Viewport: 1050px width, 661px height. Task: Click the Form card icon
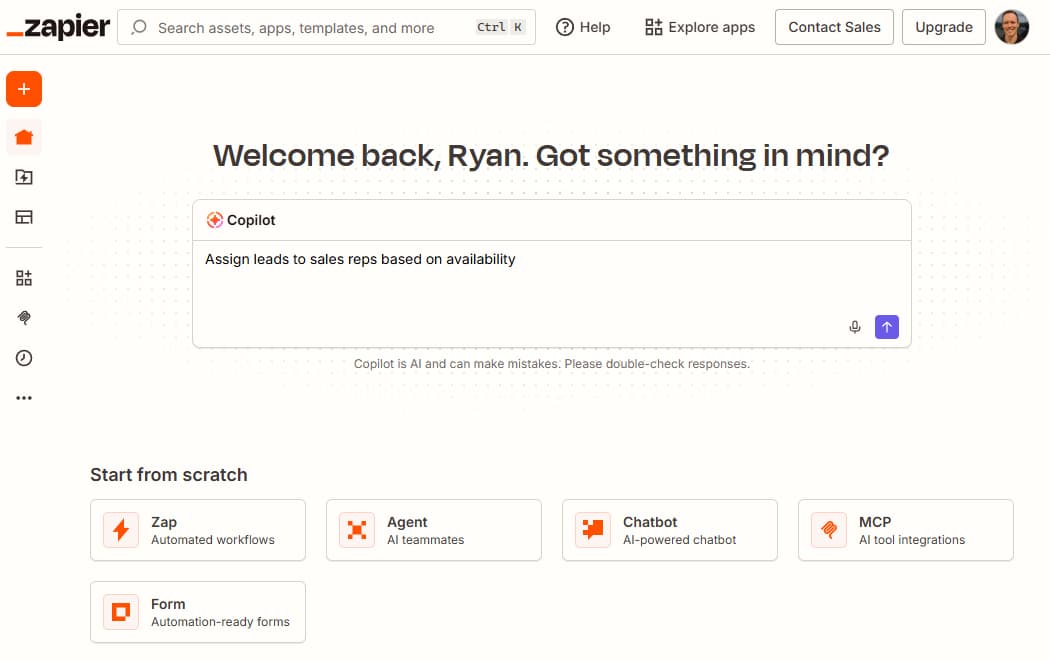121,612
